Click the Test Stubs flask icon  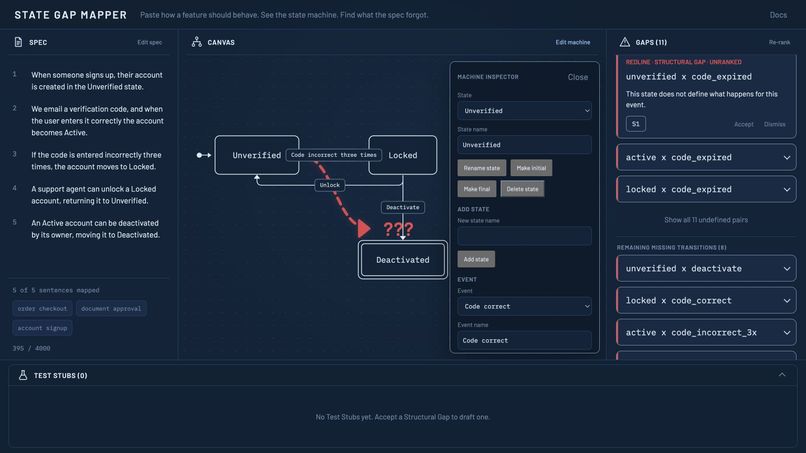pyautogui.click(x=23, y=375)
